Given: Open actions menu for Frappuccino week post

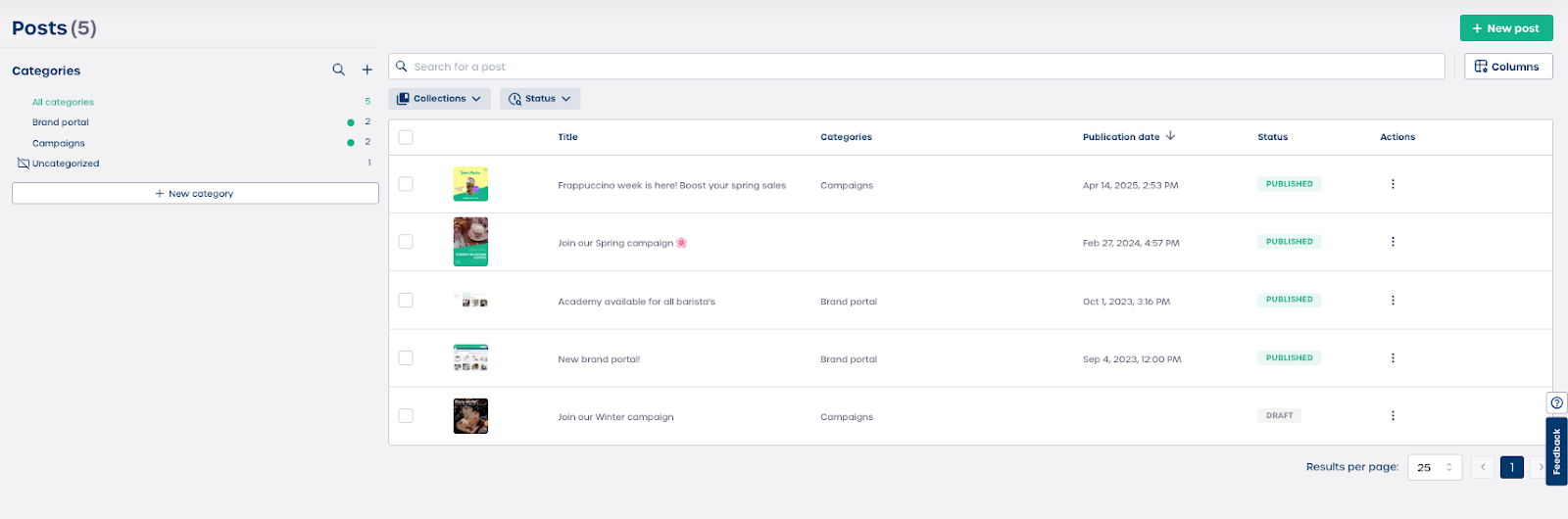Looking at the screenshot, I should coord(1393,184).
